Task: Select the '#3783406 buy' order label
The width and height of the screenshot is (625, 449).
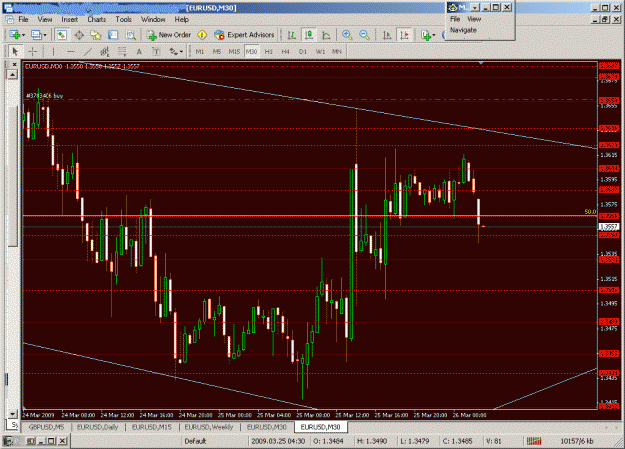Action: [45, 96]
